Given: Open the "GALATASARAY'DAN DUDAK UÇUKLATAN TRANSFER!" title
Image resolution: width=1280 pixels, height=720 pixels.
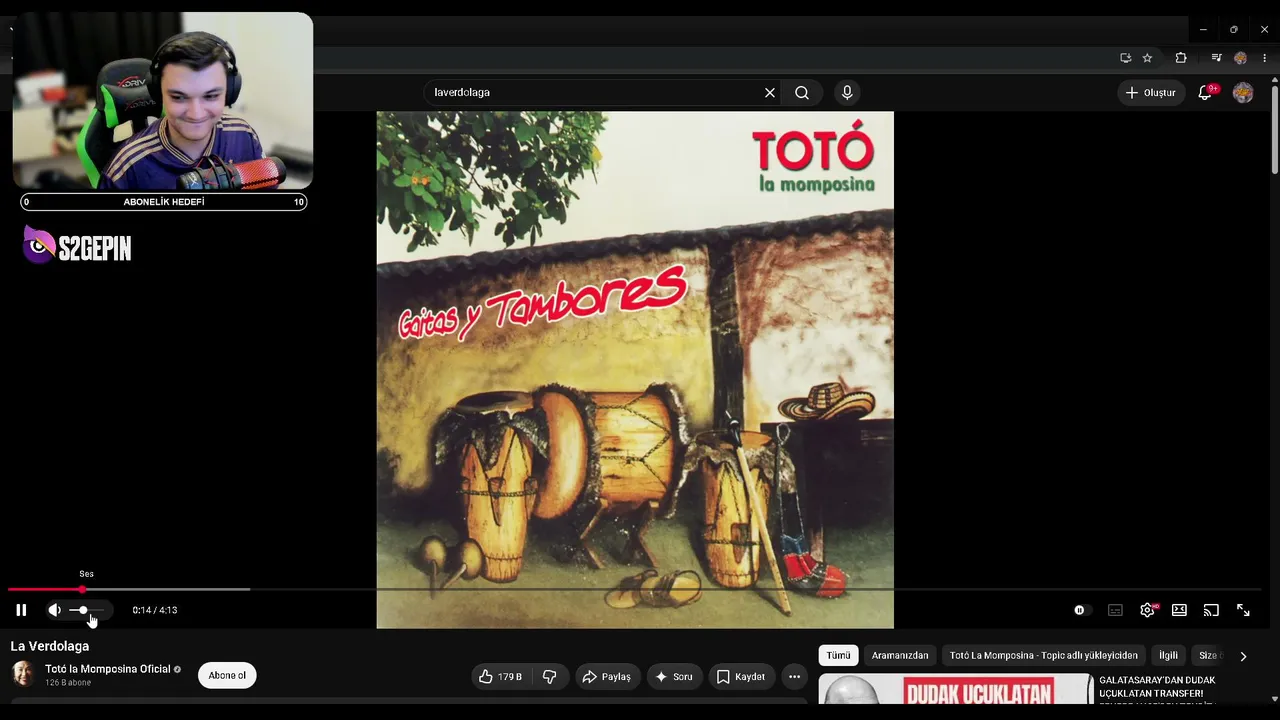Looking at the screenshot, I should 1157,686.
